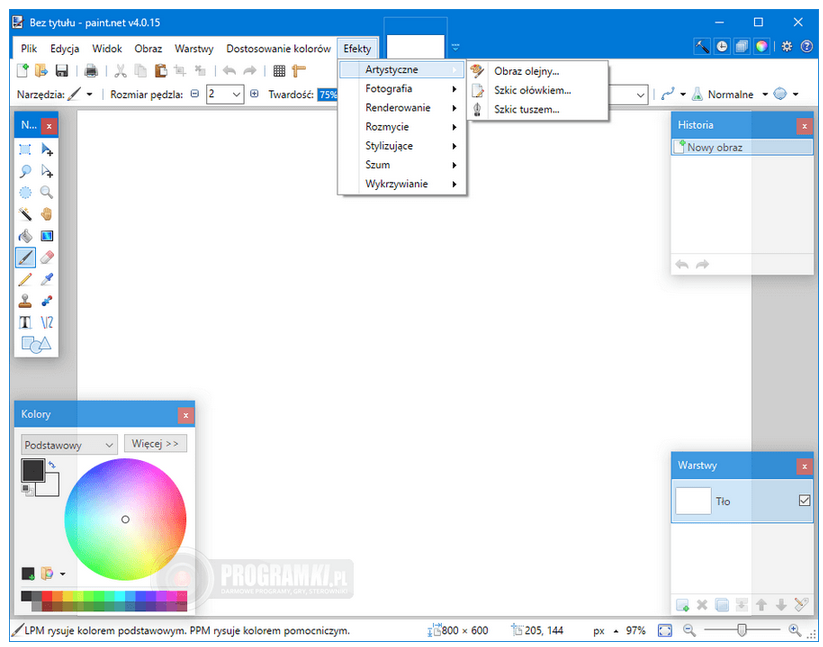Select the Zoom magnifier tool
This screenshot has width=823, height=647.
[47, 193]
